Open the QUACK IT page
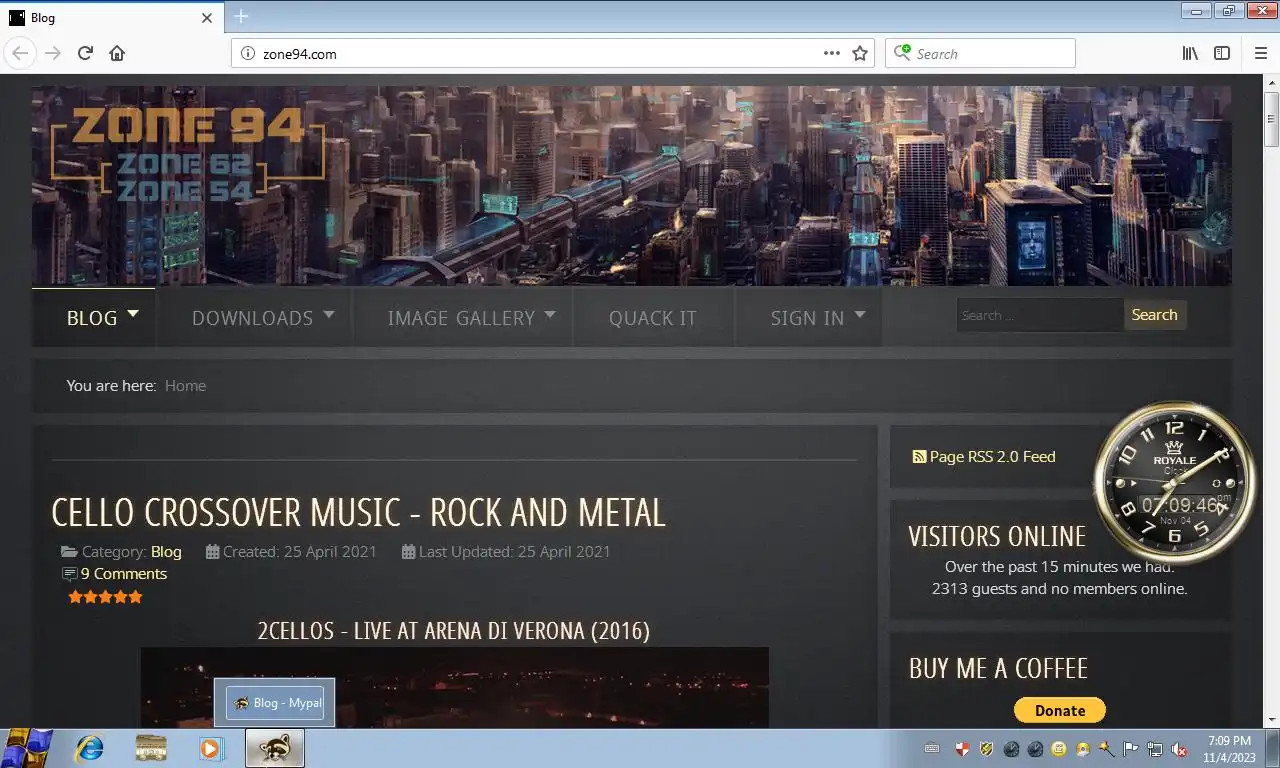 coord(653,318)
